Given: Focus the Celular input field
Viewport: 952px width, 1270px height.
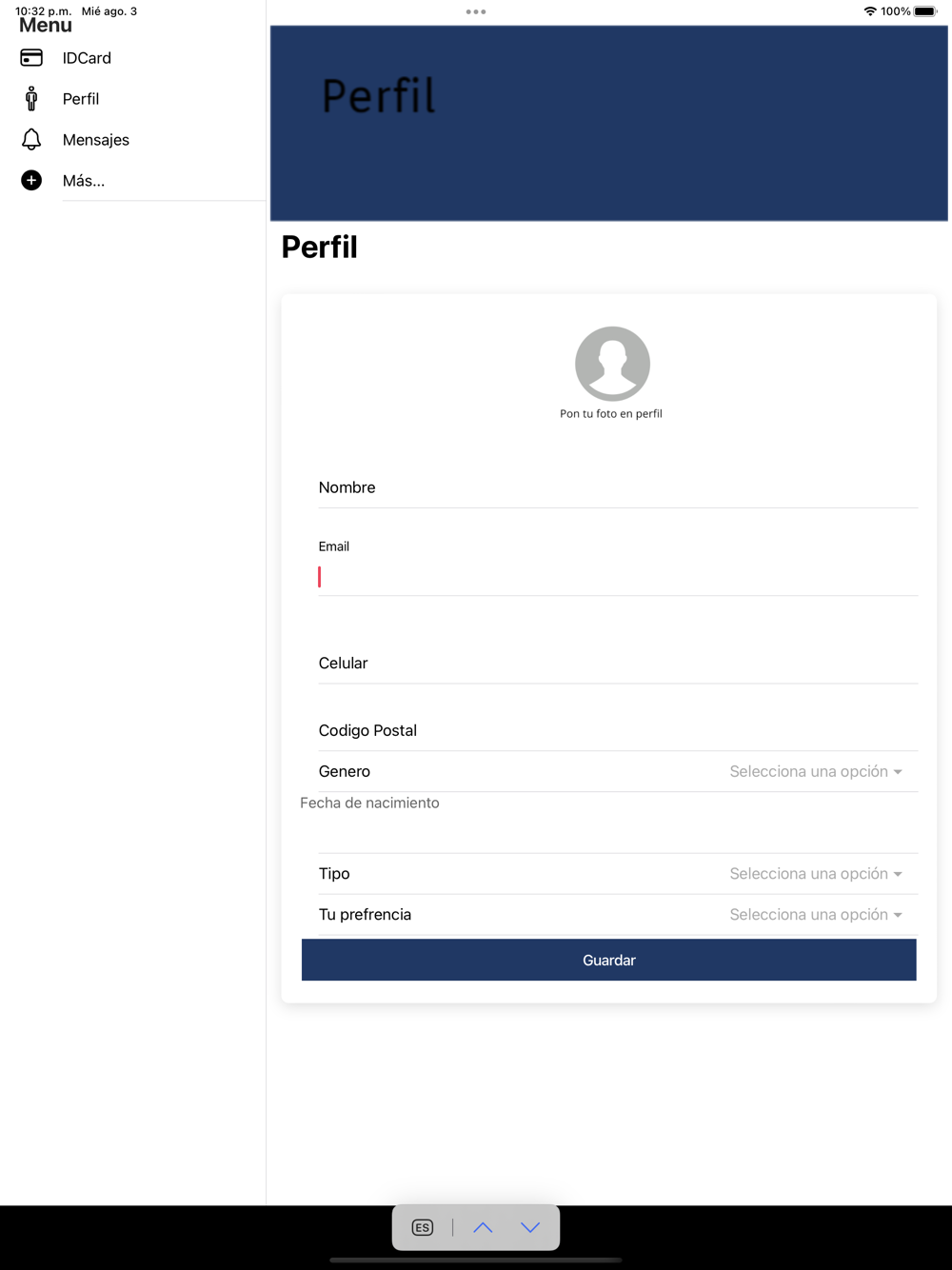Looking at the screenshot, I should (x=618, y=664).
